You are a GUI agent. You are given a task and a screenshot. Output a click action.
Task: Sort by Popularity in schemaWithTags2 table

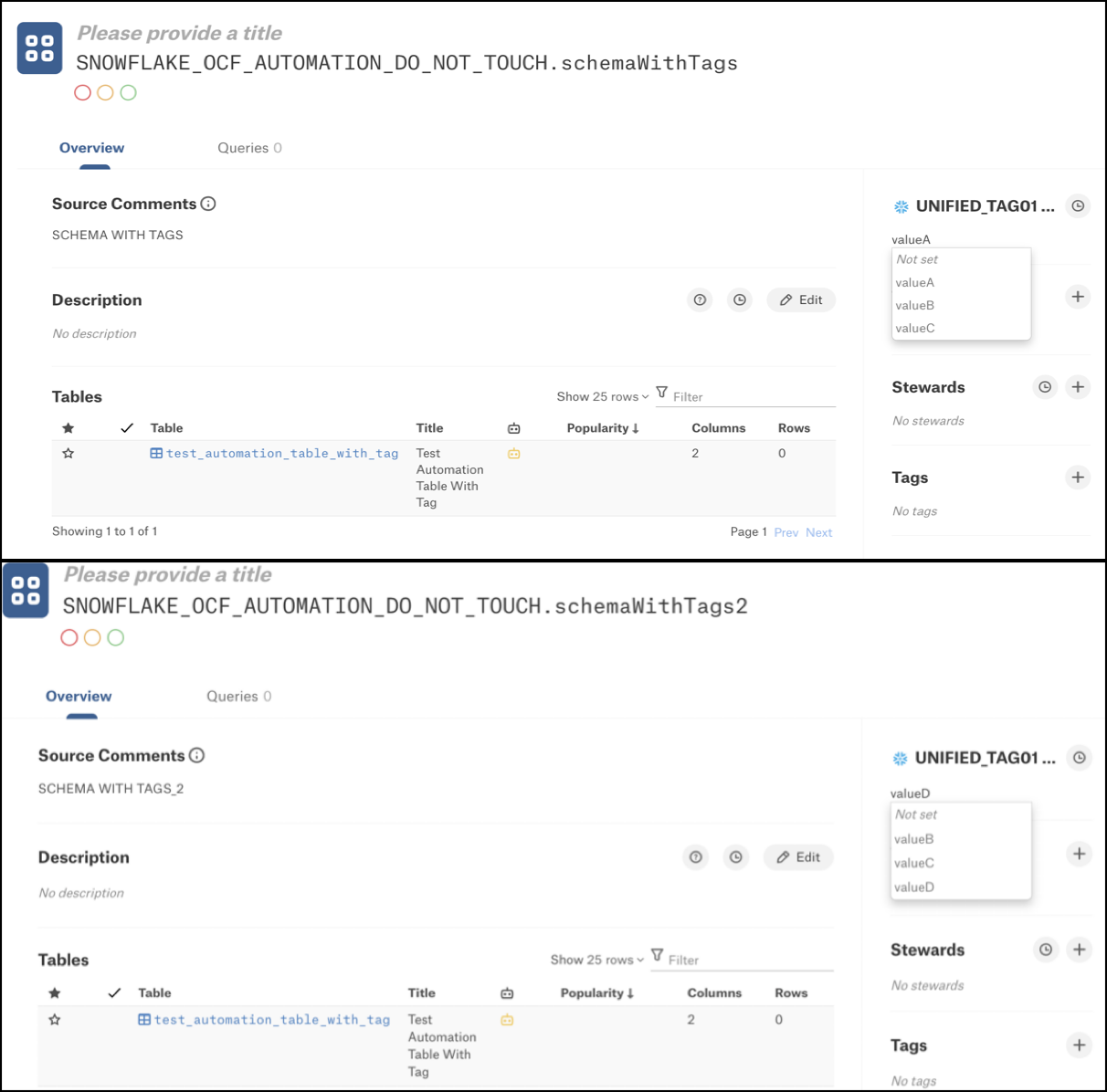pos(597,992)
